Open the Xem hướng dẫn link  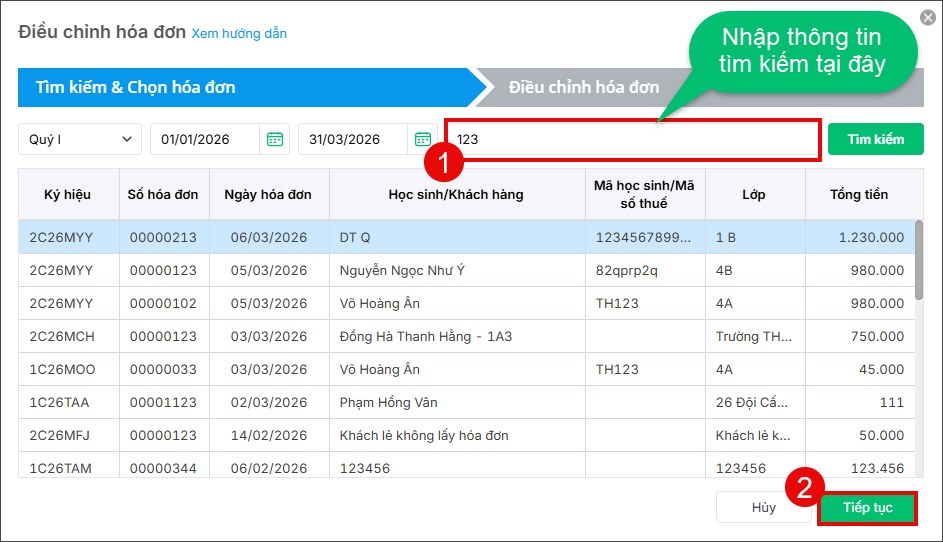[x=239, y=34]
